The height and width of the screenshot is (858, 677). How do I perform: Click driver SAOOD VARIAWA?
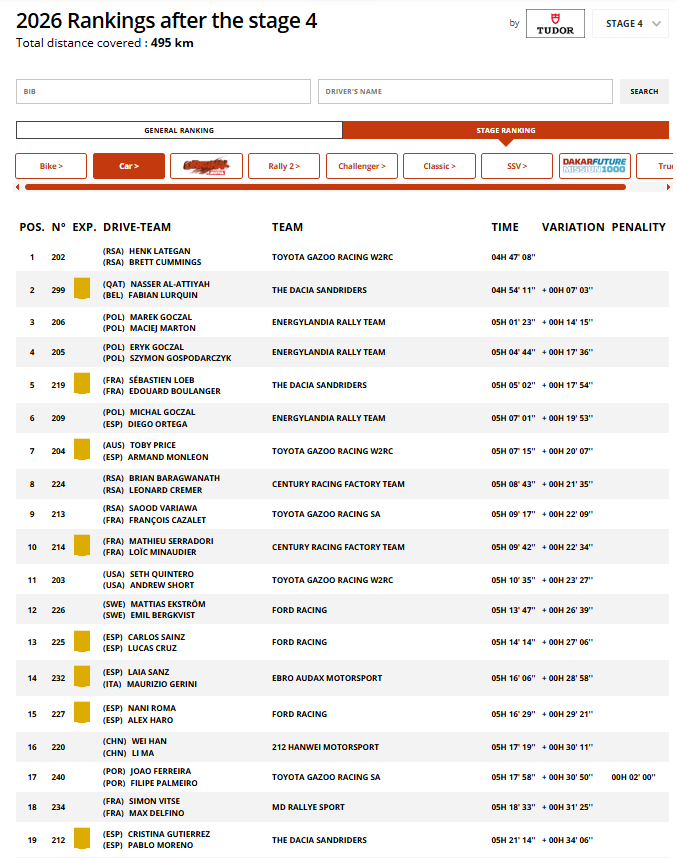pos(163,508)
